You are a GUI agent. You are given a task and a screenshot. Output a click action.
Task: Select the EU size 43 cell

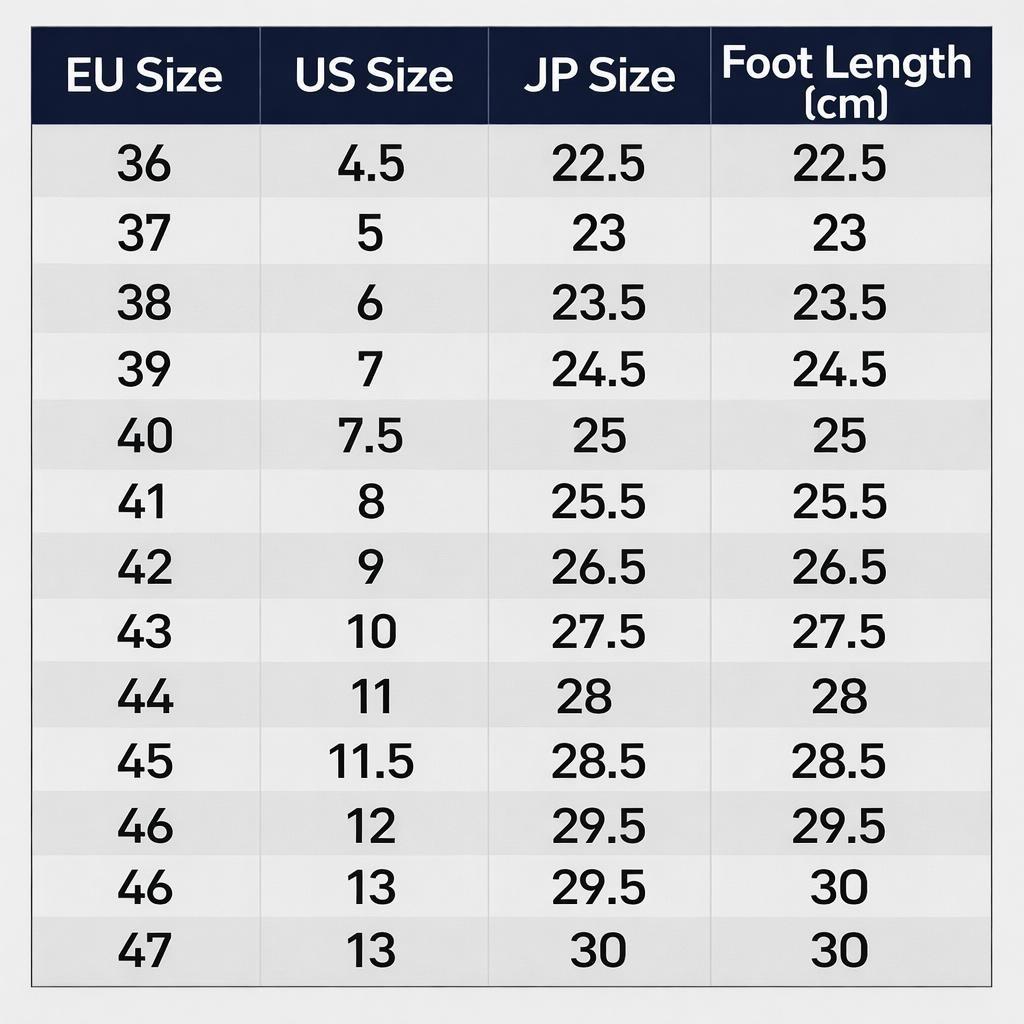pos(144,632)
